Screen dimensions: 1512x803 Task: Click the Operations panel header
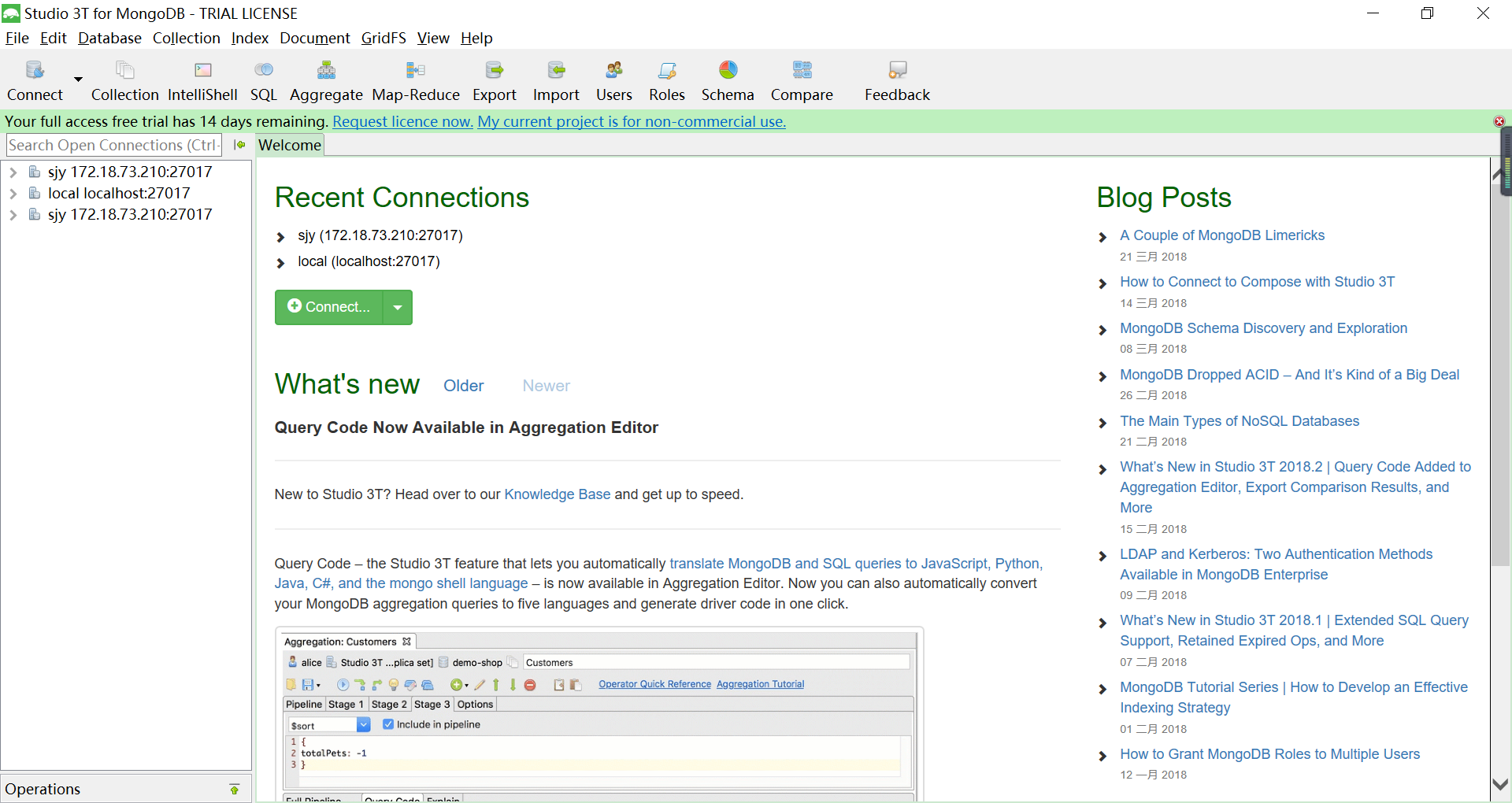[126, 789]
